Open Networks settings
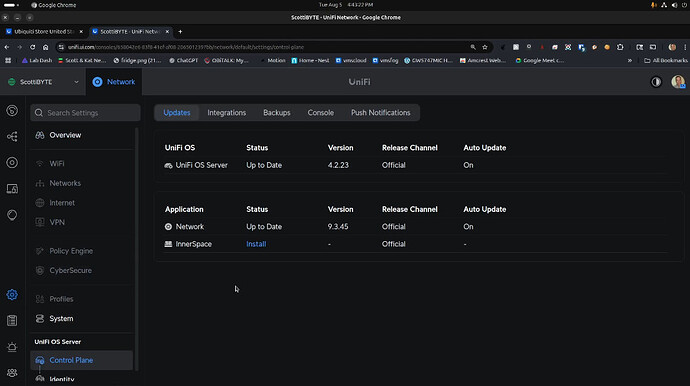 point(65,183)
